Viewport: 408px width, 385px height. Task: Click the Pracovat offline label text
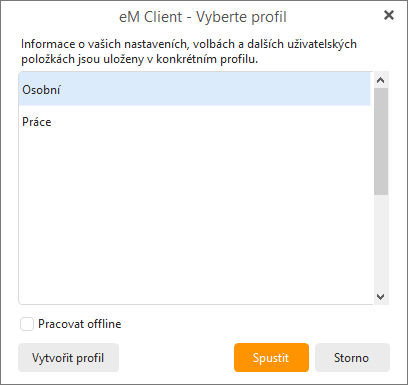tap(80, 324)
